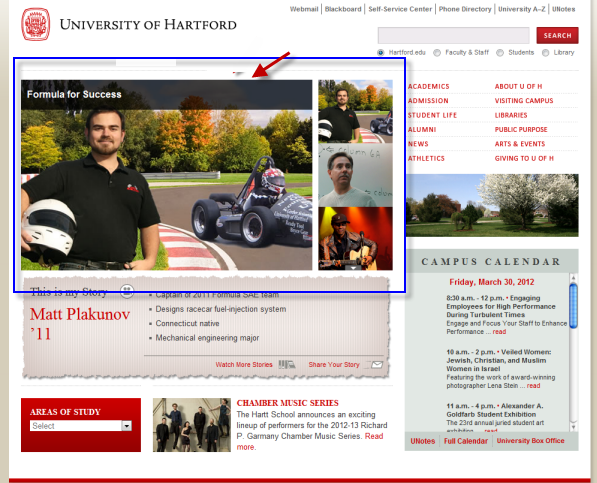Click the calendar scrollbar down arrow
597x483 pixels.
coord(573,427)
